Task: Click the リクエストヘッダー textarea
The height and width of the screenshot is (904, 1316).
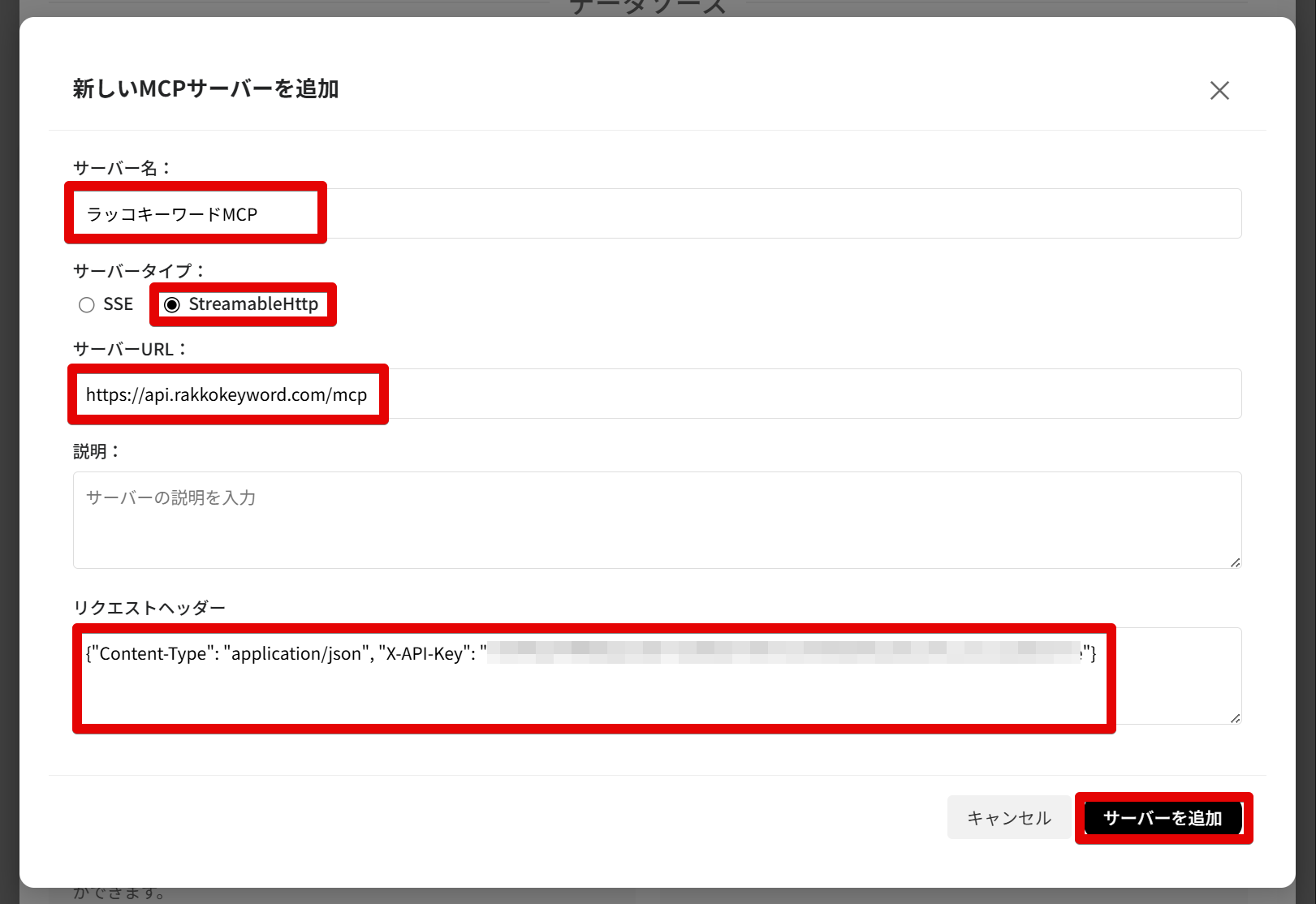Action: (x=657, y=676)
